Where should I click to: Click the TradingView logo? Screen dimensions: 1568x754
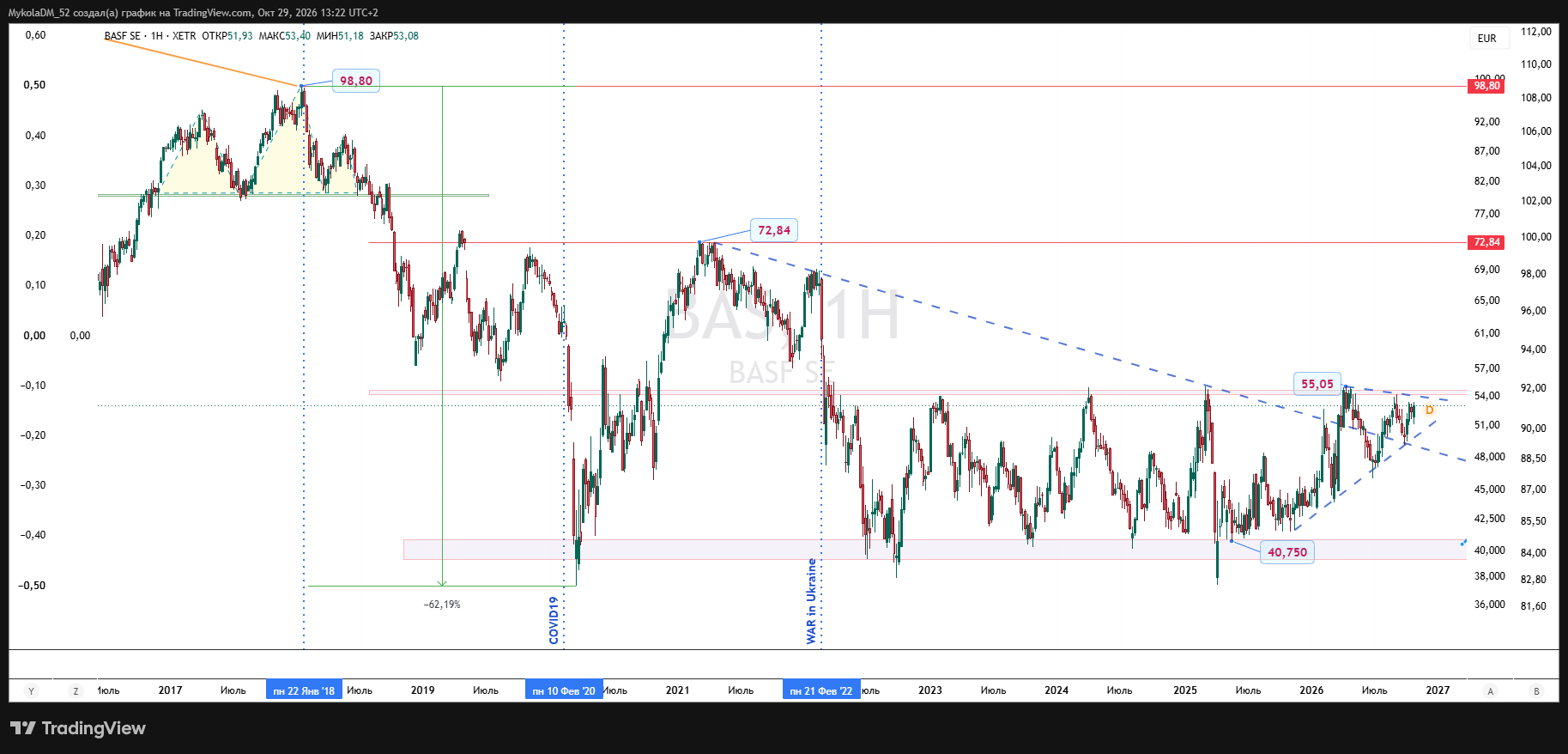(78, 728)
